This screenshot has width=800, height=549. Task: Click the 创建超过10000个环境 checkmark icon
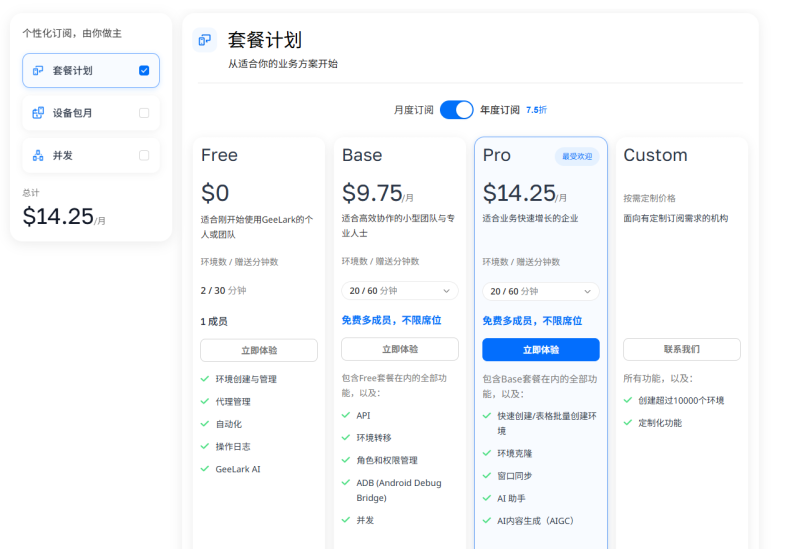tap(628, 400)
